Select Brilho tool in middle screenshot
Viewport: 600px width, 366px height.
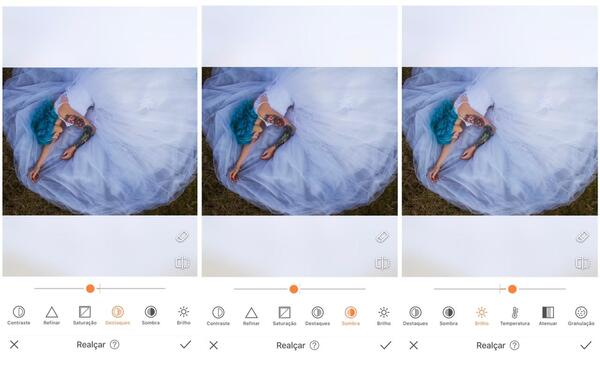pos(383,316)
